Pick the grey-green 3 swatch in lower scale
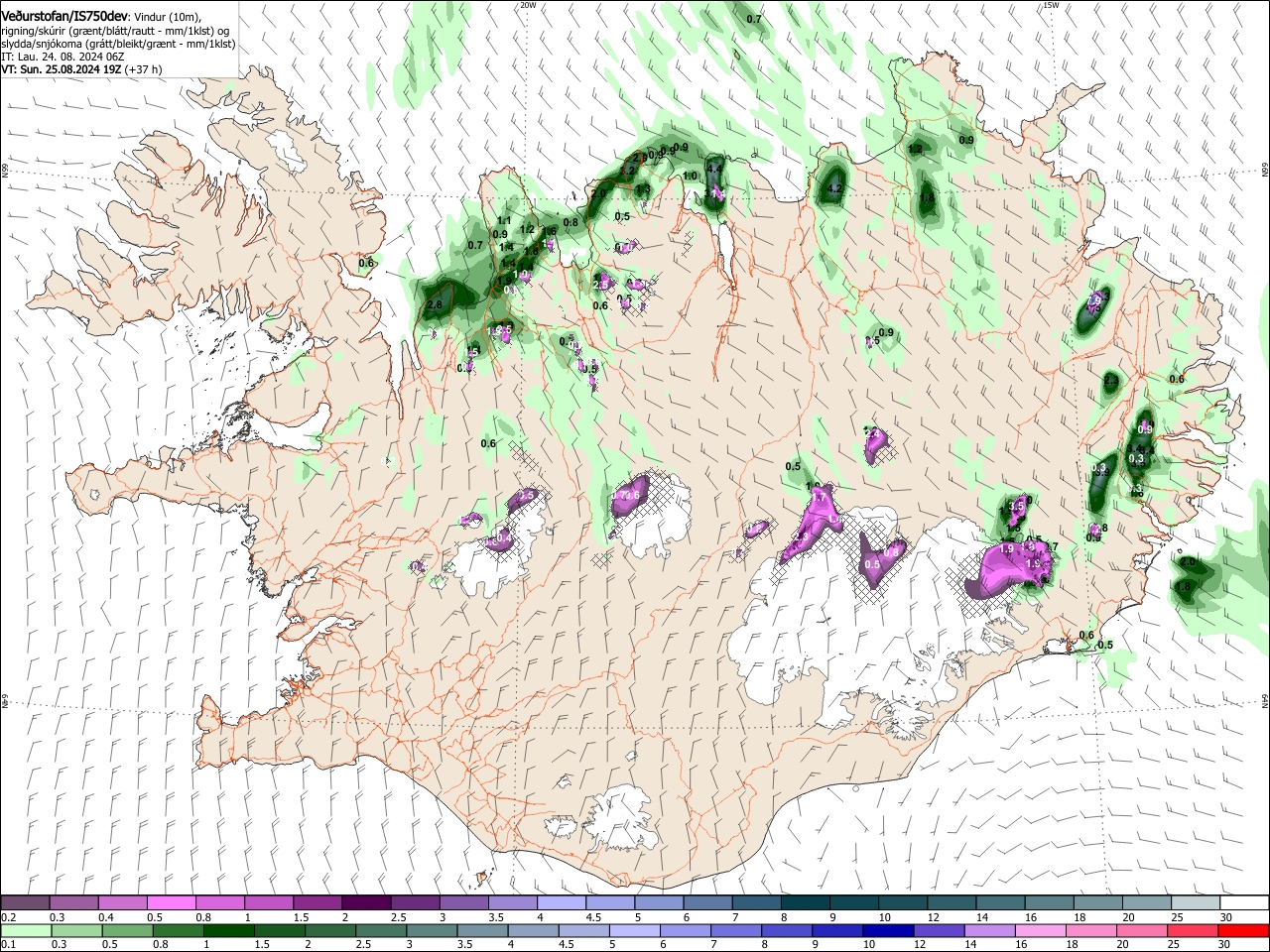 432,930
